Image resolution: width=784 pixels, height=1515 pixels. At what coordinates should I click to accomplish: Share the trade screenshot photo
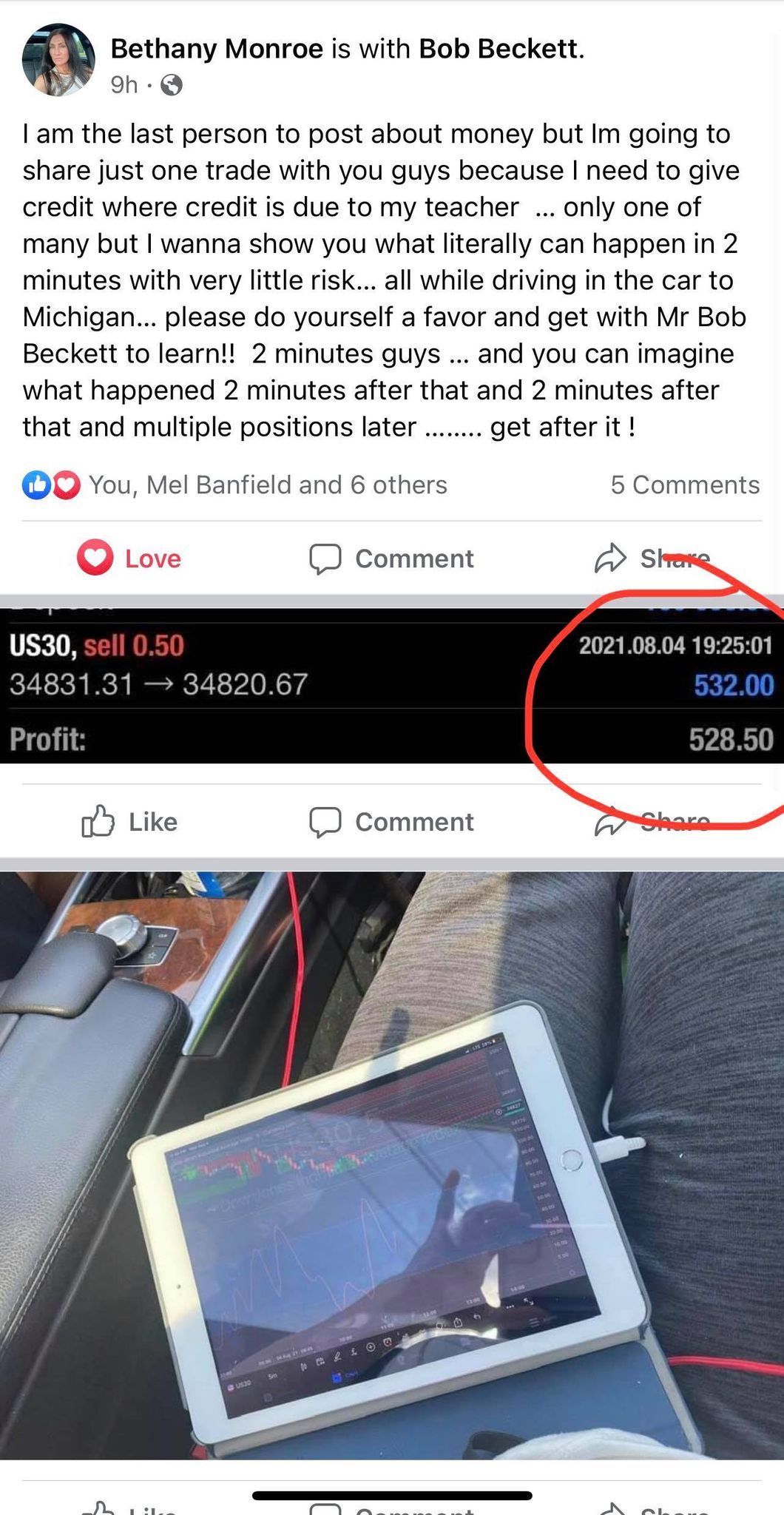point(652,822)
